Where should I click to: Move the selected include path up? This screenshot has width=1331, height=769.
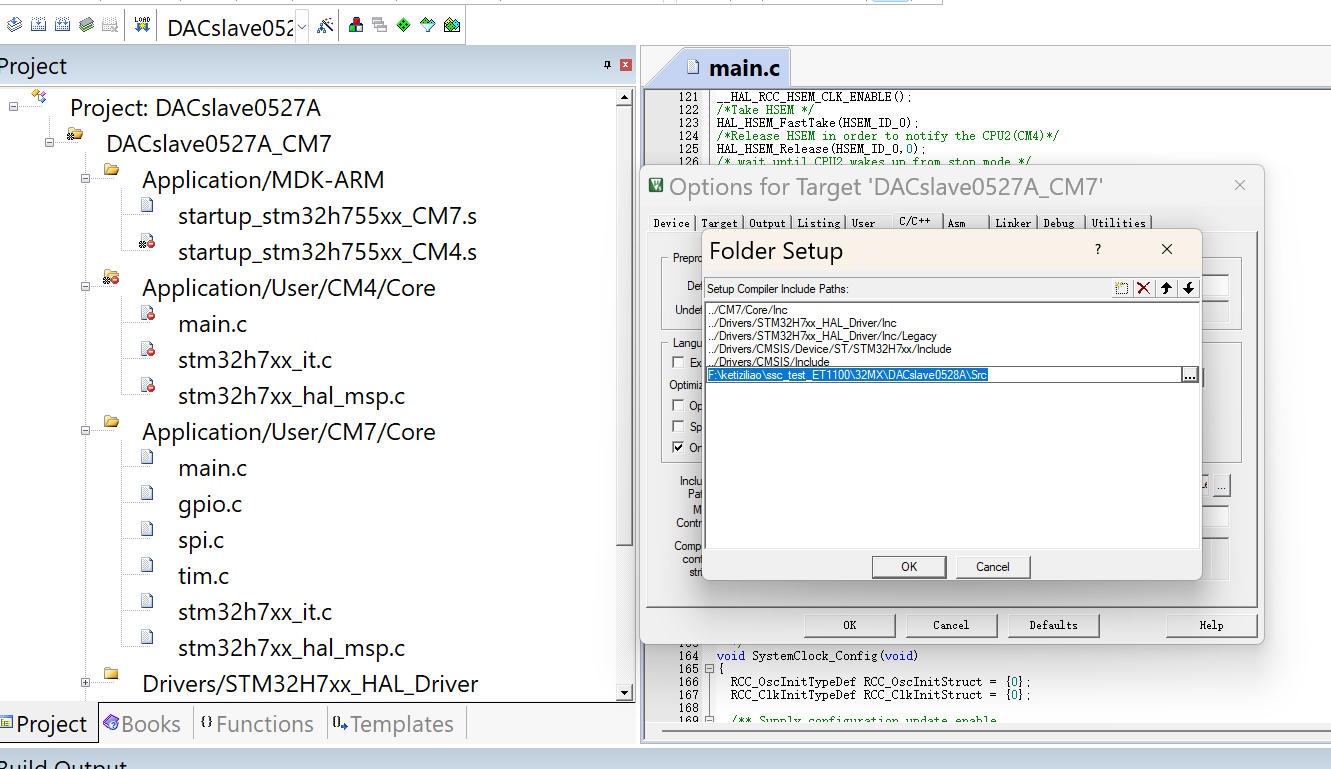1166,288
